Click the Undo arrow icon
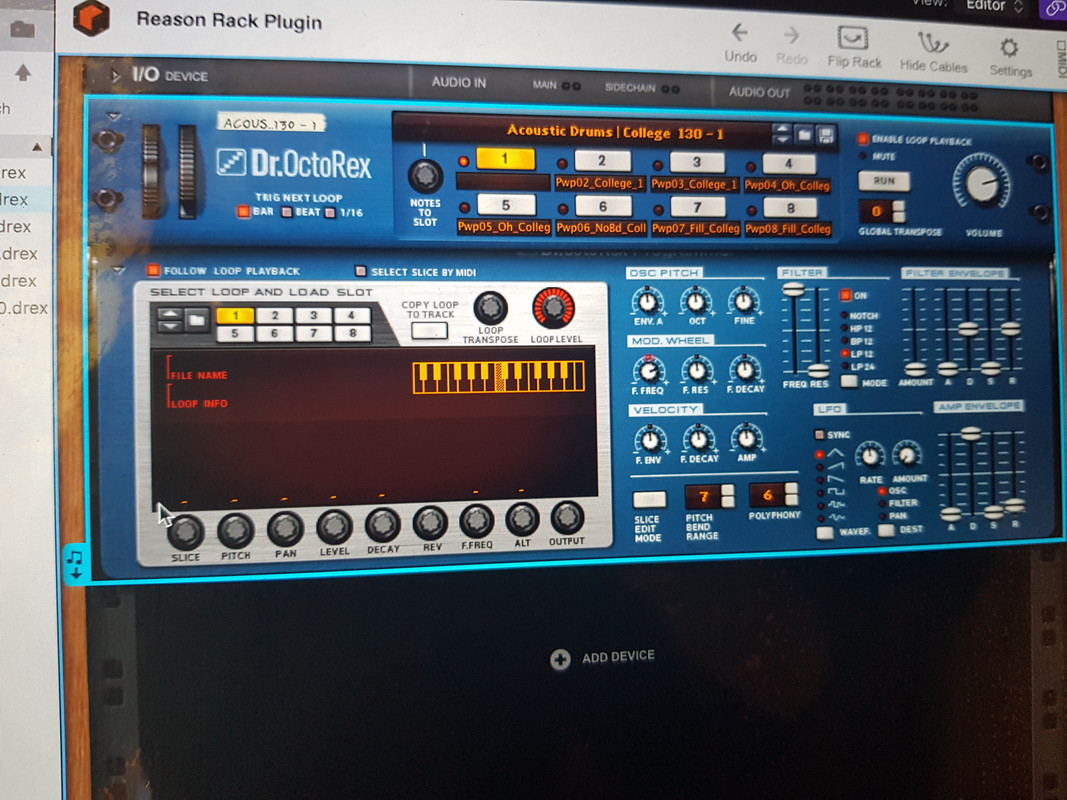The height and width of the screenshot is (800, 1067). (x=740, y=32)
